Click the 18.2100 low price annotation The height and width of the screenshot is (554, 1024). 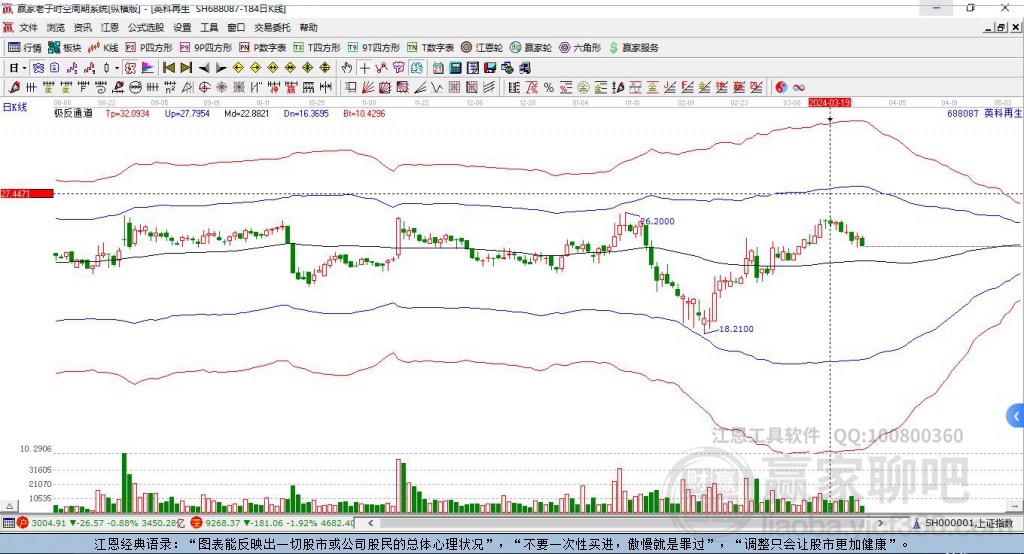click(x=736, y=329)
